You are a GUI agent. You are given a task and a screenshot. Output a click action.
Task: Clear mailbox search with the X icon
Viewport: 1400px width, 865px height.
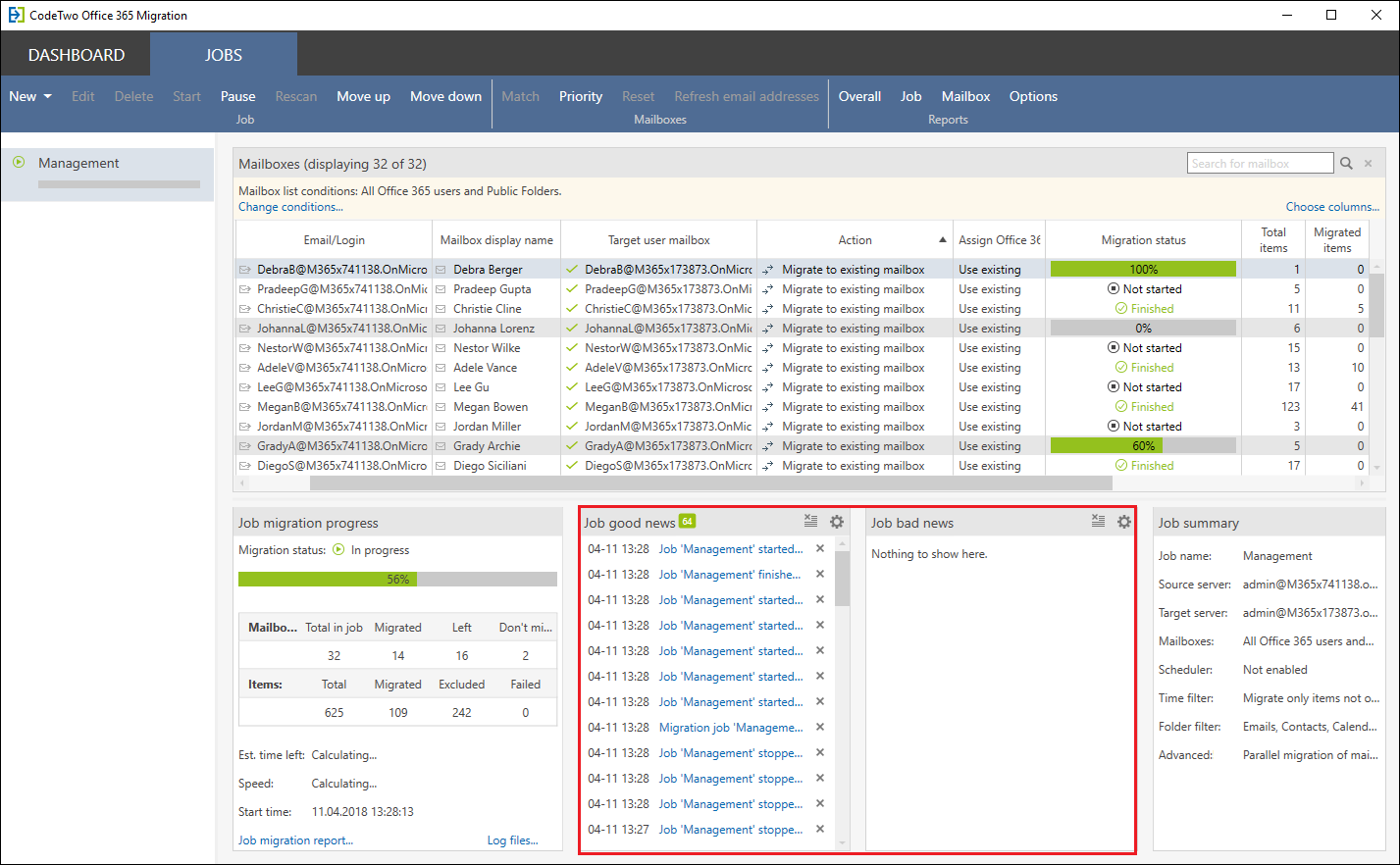1368,164
